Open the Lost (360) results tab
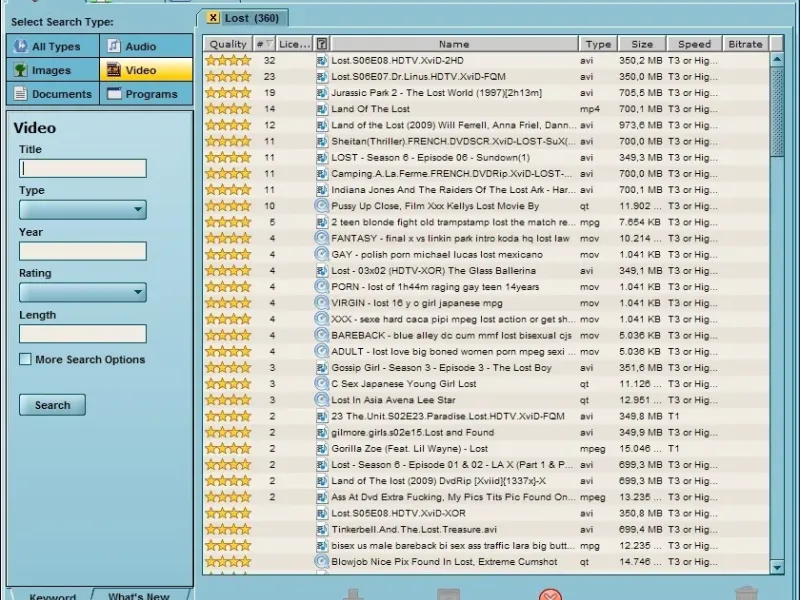 (x=251, y=18)
